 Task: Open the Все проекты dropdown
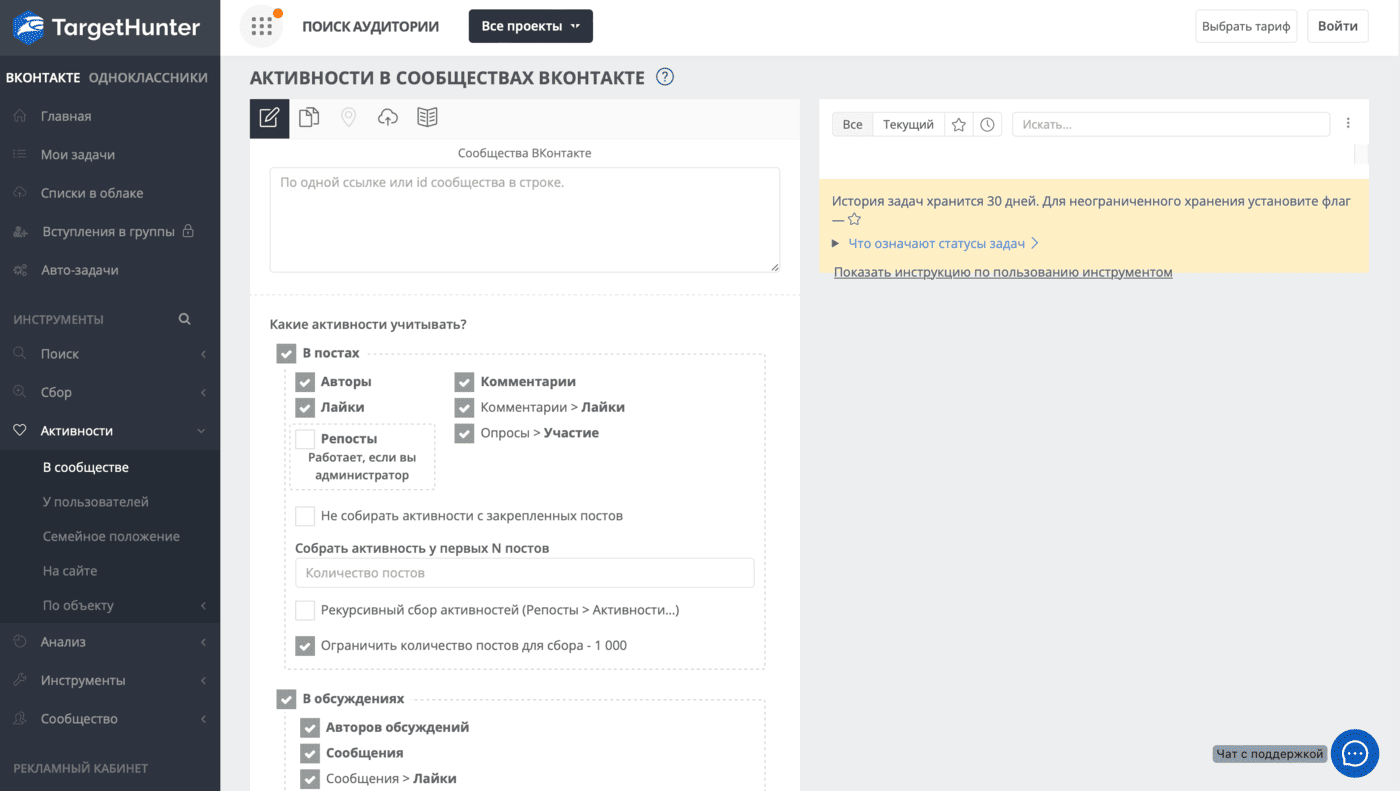(530, 26)
